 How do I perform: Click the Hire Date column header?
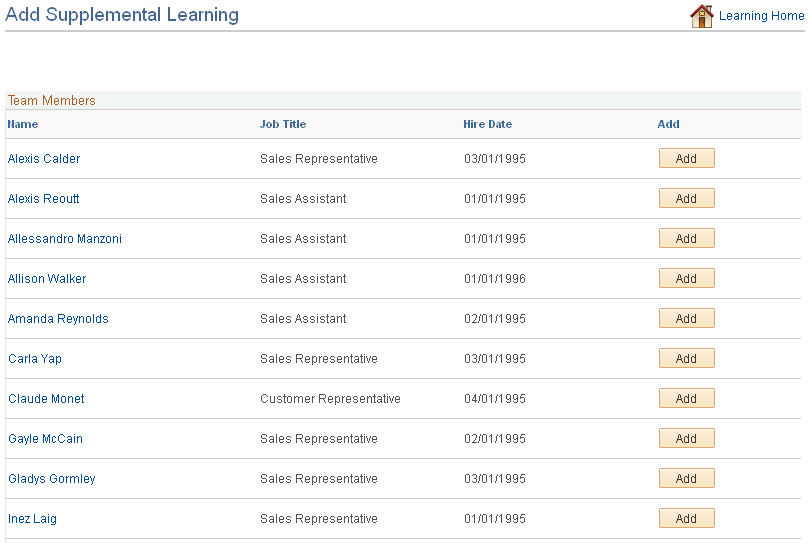pos(487,124)
